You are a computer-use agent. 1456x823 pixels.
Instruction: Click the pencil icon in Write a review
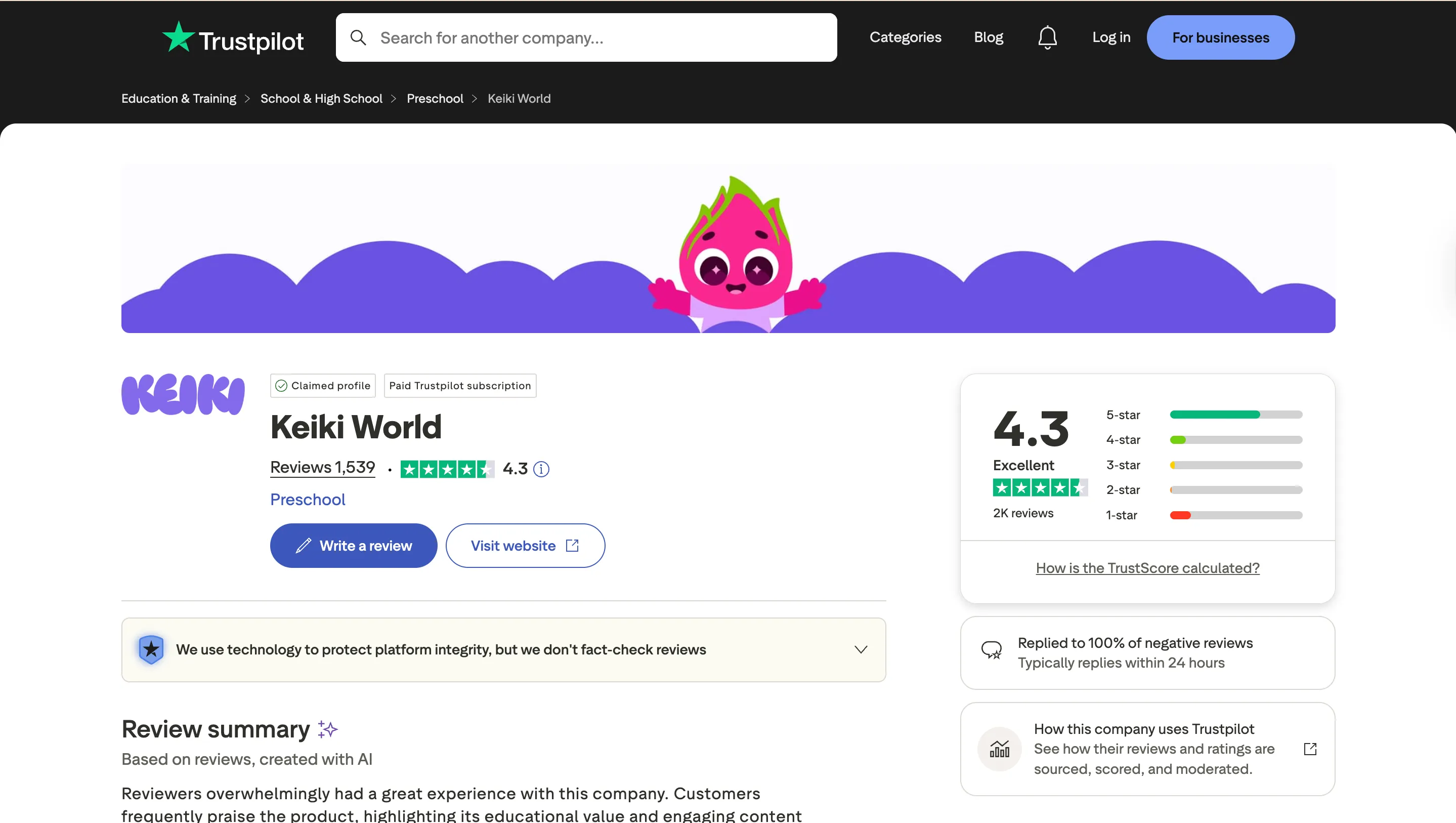click(x=304, y=545)
